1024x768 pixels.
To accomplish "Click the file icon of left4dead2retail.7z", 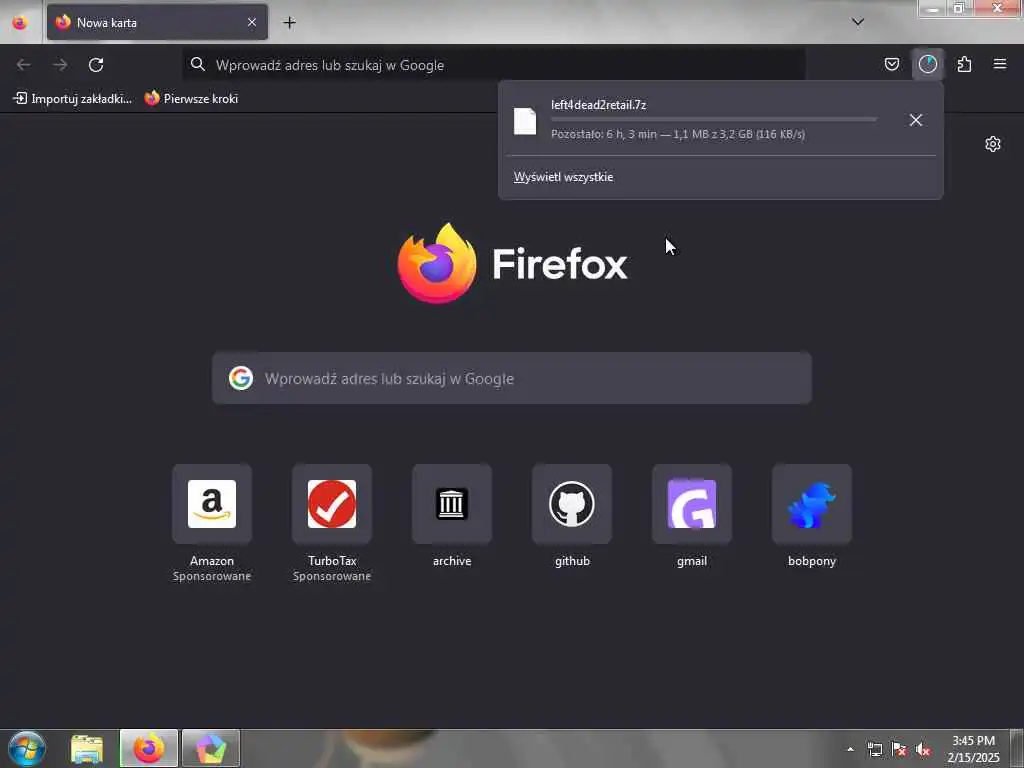I will click(x=525, y=121).
